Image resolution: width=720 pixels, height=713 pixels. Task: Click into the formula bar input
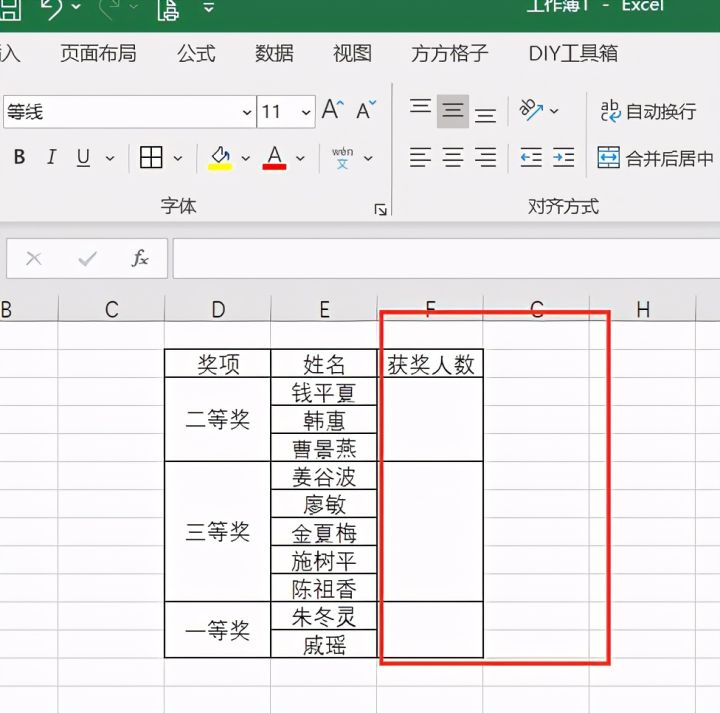click(x=446, y=258)
